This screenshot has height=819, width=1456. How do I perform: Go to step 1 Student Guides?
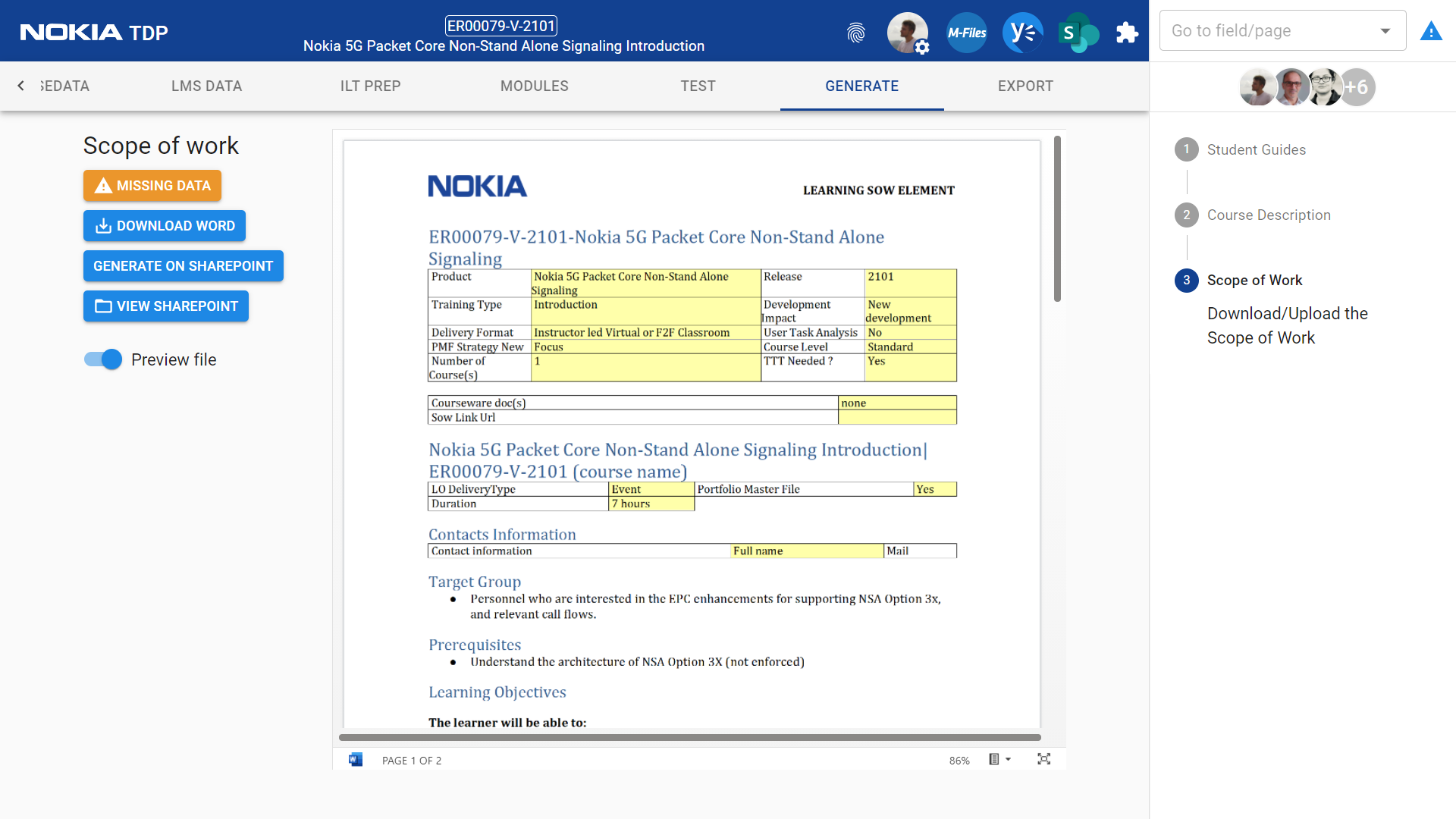point(1241,149)
